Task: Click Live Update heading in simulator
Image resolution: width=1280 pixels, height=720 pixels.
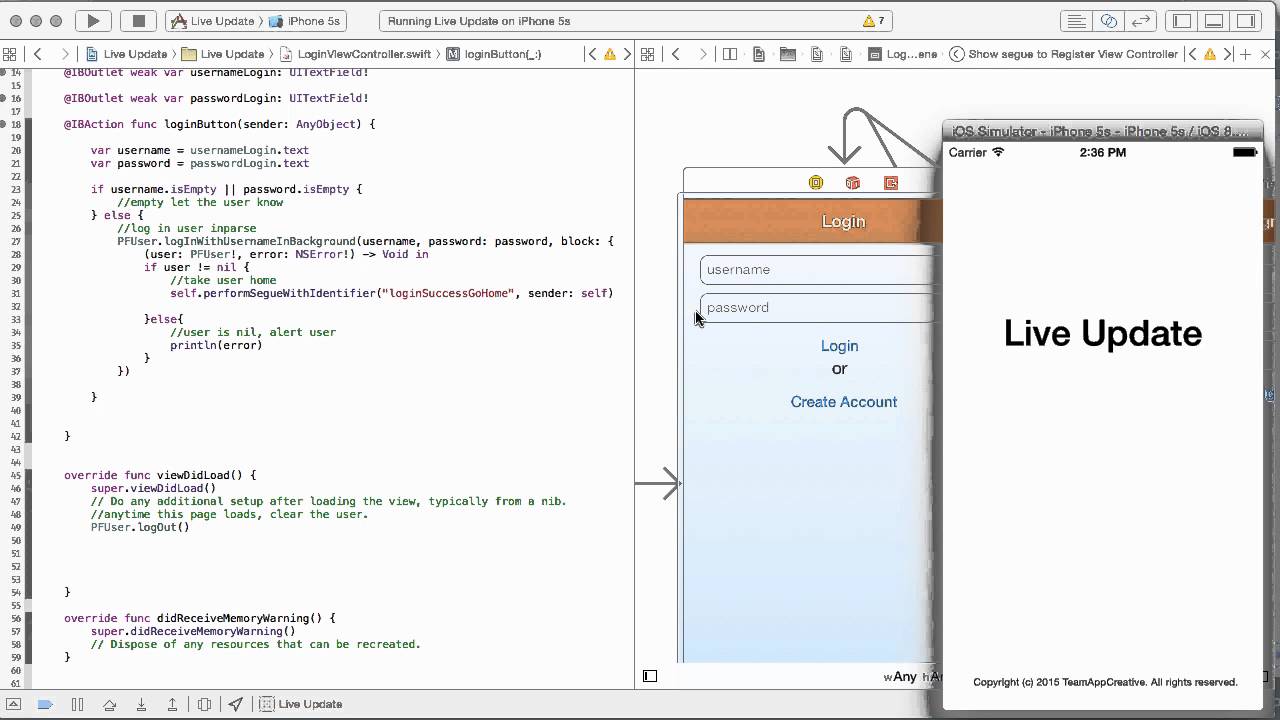Action: 1103,333
